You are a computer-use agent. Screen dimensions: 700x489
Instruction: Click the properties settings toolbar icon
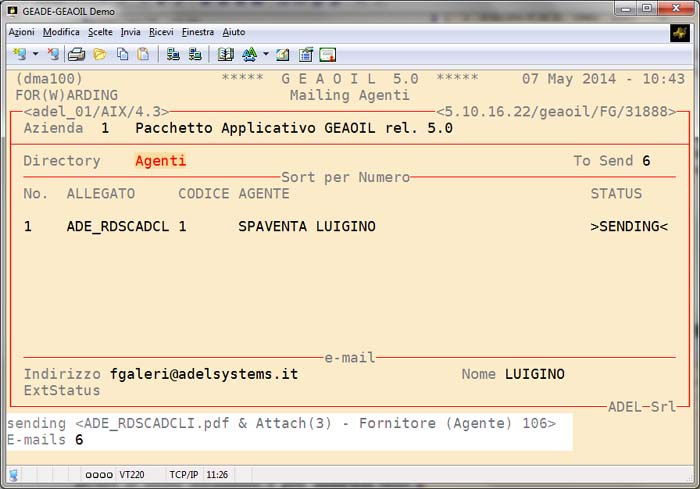pyautogui.click(x=305, y=54)
